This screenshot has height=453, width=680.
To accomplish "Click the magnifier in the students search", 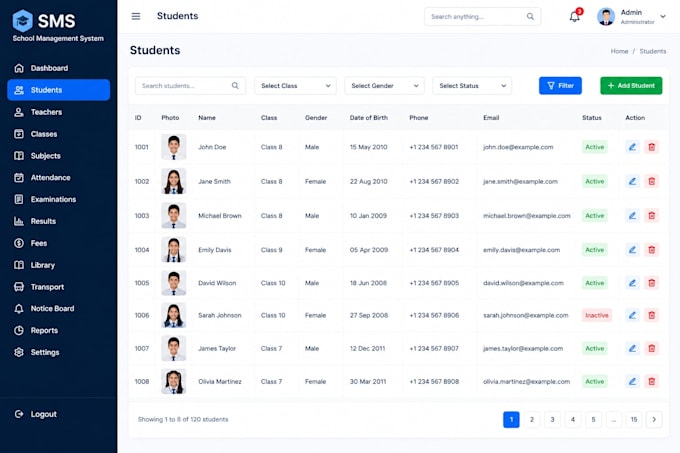I will (x=235, y=86).
